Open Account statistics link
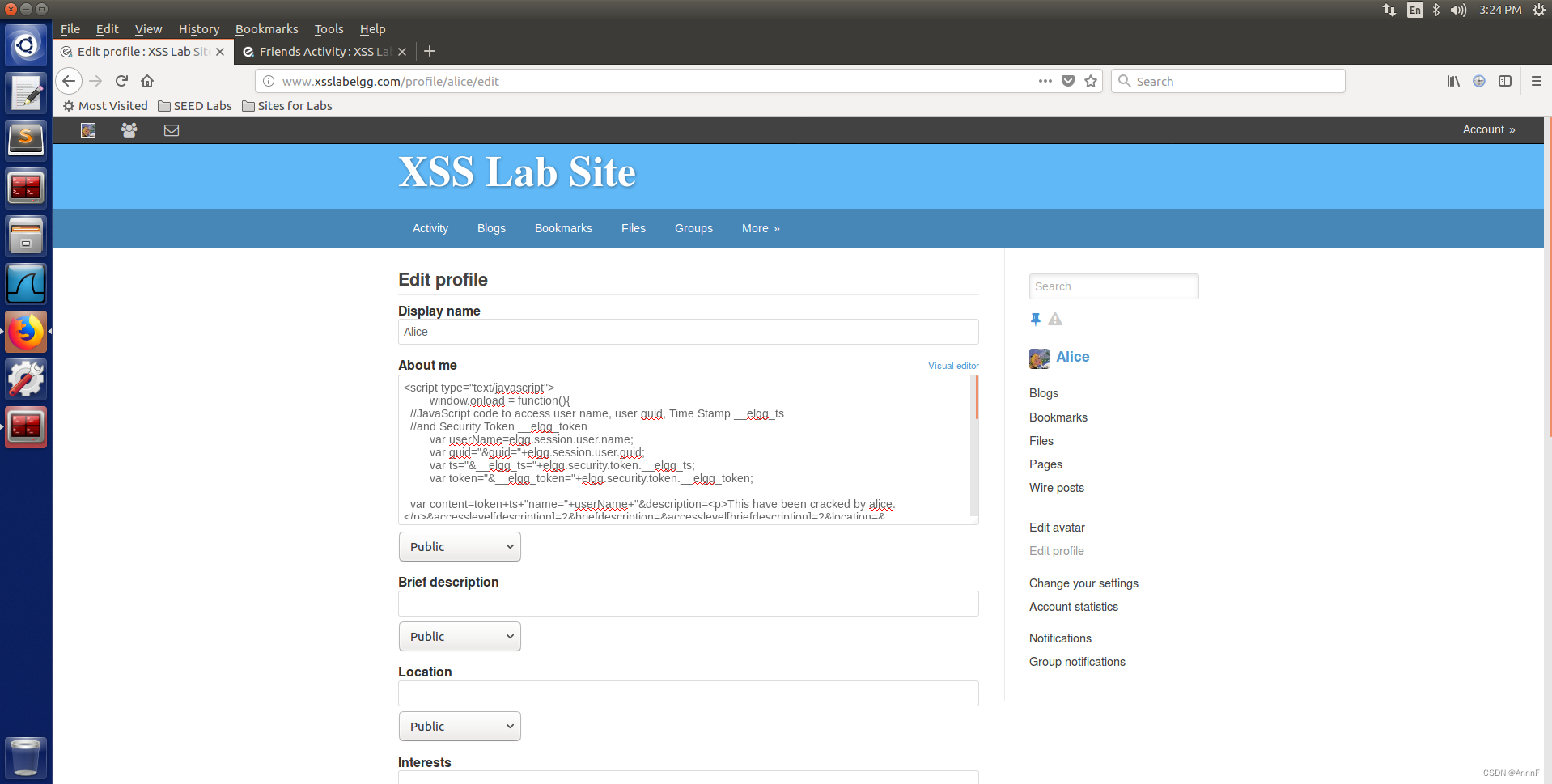1552x784 pixels. pos(1073,607)
